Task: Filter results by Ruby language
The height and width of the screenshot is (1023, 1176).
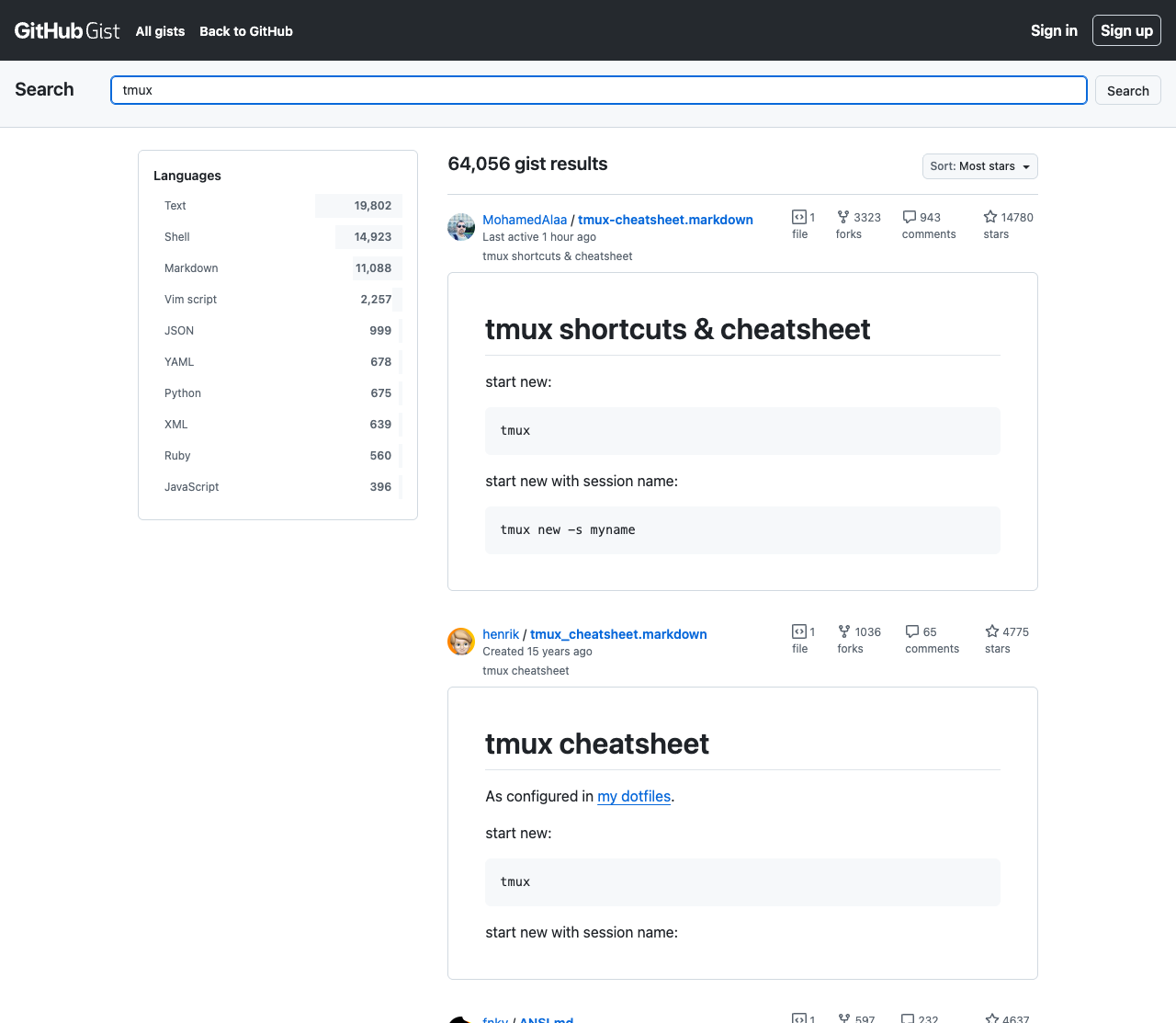Action: coord(277,456)
